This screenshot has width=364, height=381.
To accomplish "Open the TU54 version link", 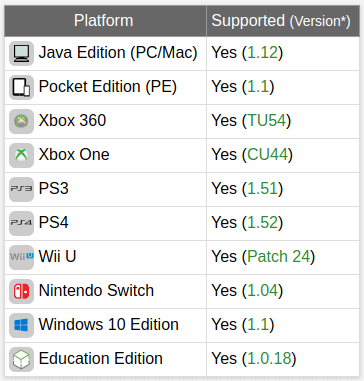I will [266, 121].
